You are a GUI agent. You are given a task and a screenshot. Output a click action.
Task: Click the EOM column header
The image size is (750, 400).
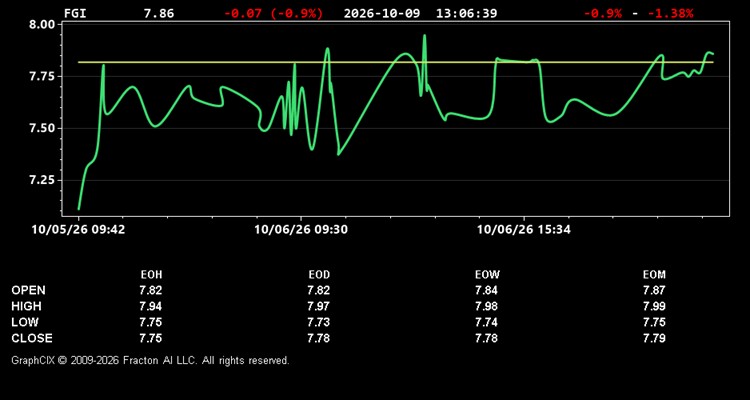point(654,275)
